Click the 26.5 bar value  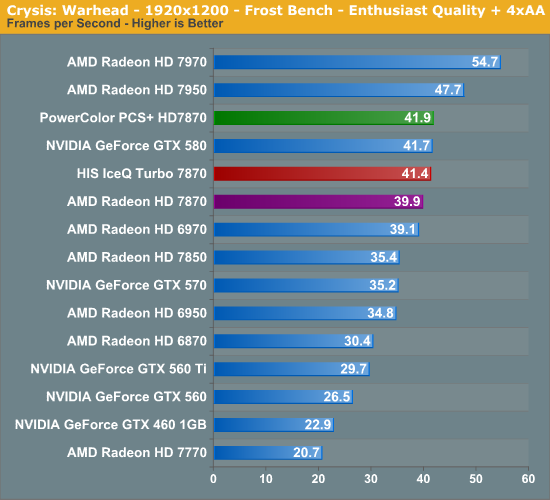337,397
